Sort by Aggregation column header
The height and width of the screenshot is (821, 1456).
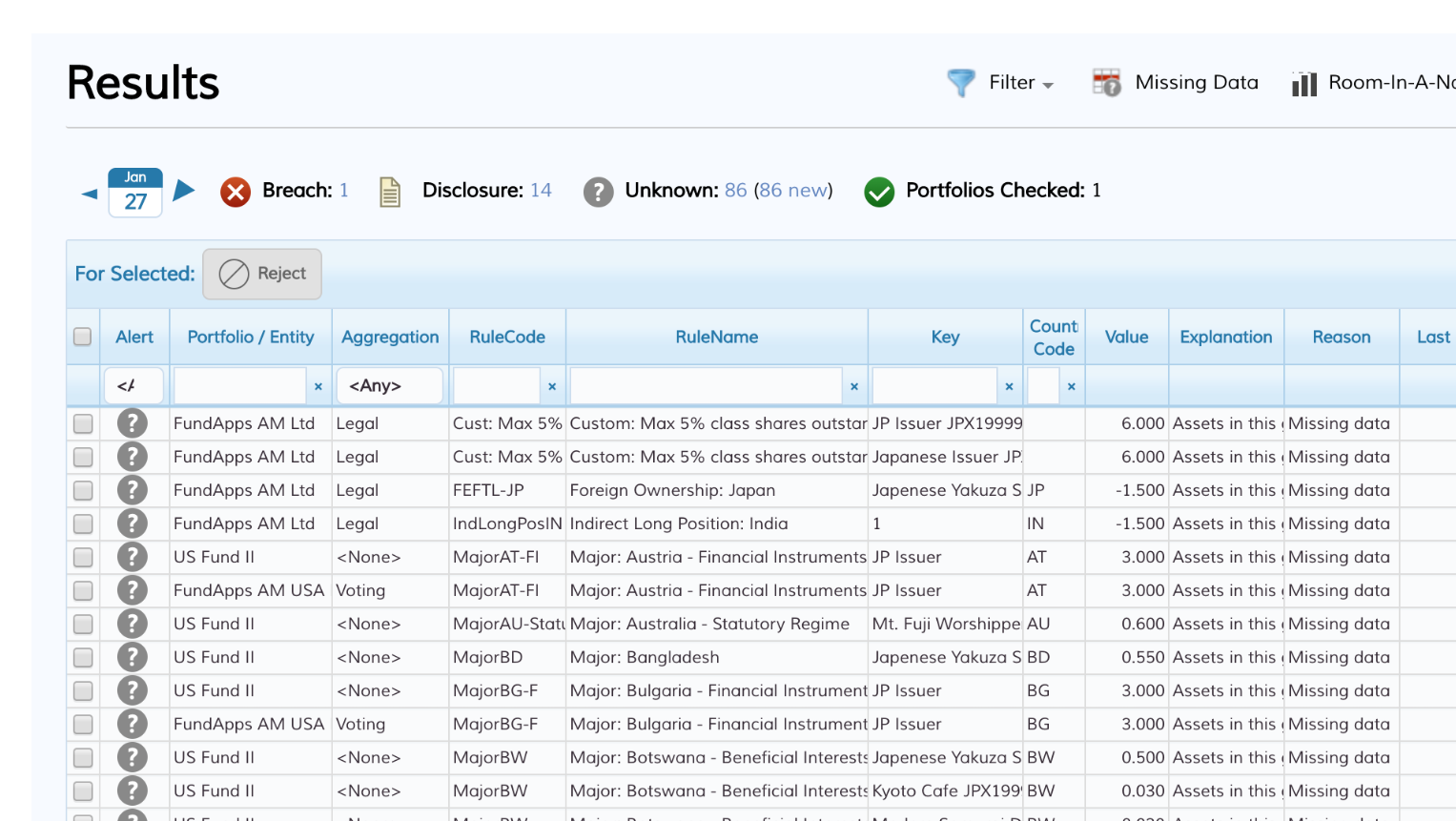(x=390, y=337)
